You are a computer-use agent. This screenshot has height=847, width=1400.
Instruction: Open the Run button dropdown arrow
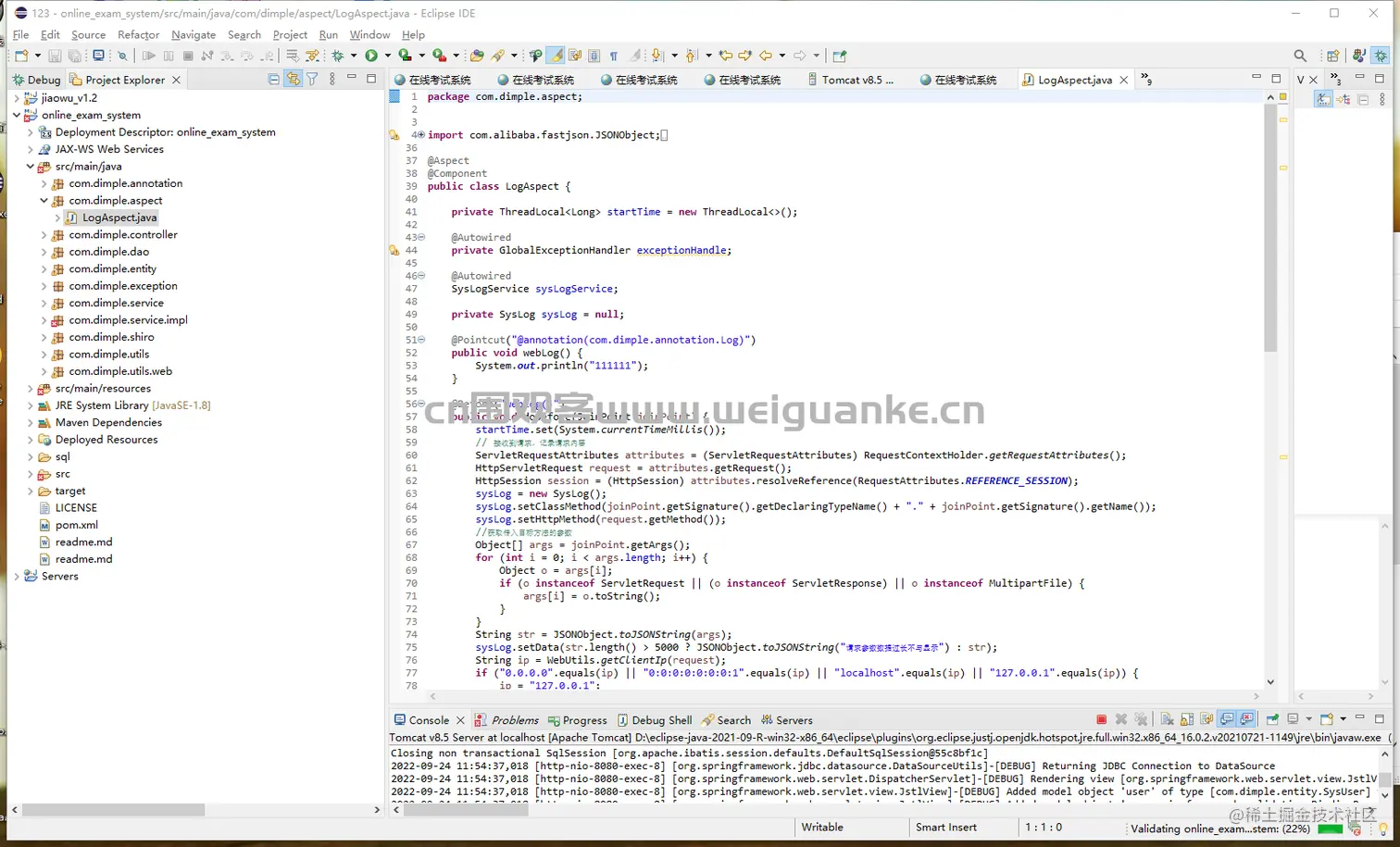(x=388, y=56)
